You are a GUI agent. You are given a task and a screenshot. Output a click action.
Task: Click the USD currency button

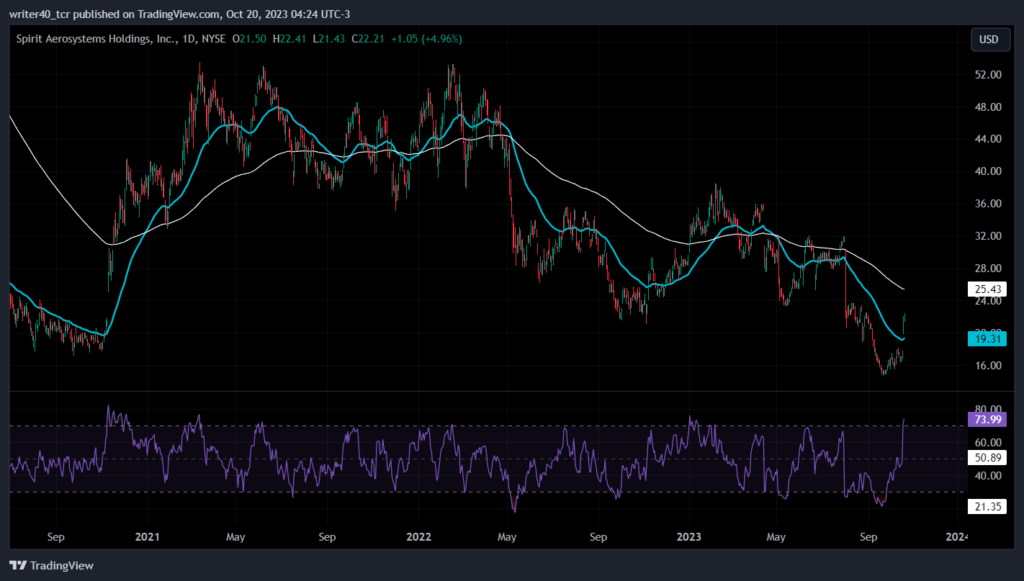coord(989,39)
